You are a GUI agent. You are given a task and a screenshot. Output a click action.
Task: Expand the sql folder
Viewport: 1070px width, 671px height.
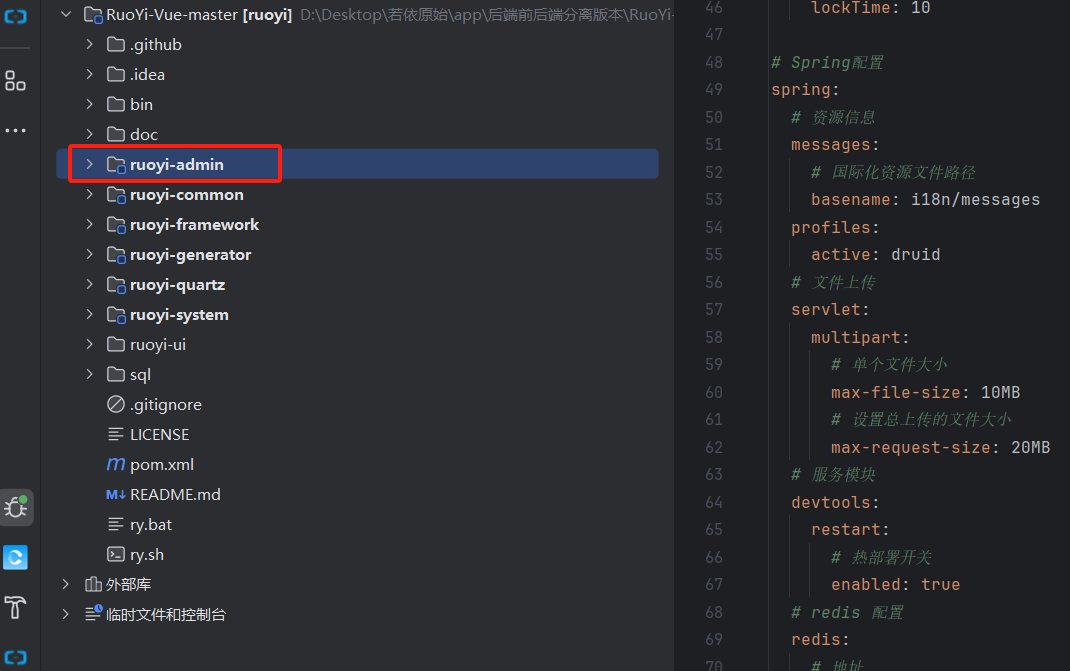pos(89,375)
